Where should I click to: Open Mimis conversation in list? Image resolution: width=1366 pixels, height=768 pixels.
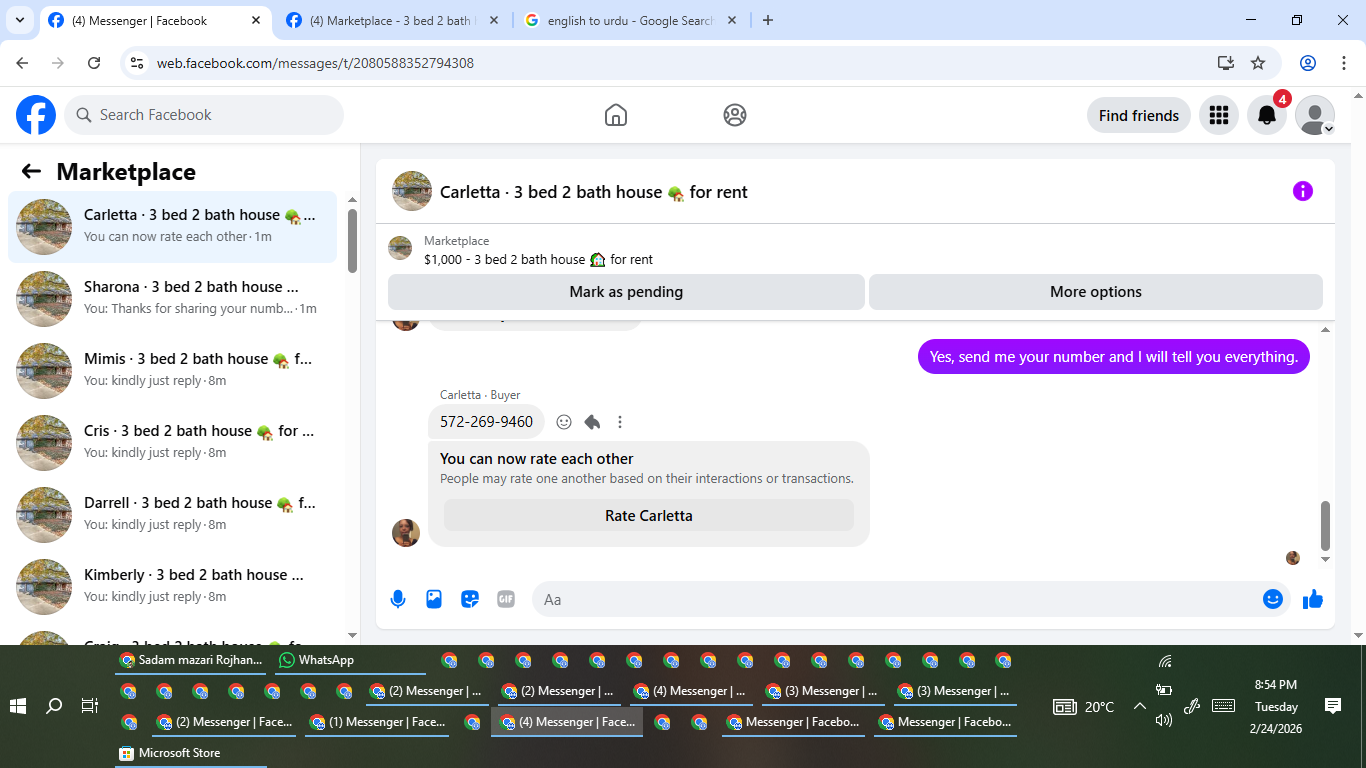(173, 371)
